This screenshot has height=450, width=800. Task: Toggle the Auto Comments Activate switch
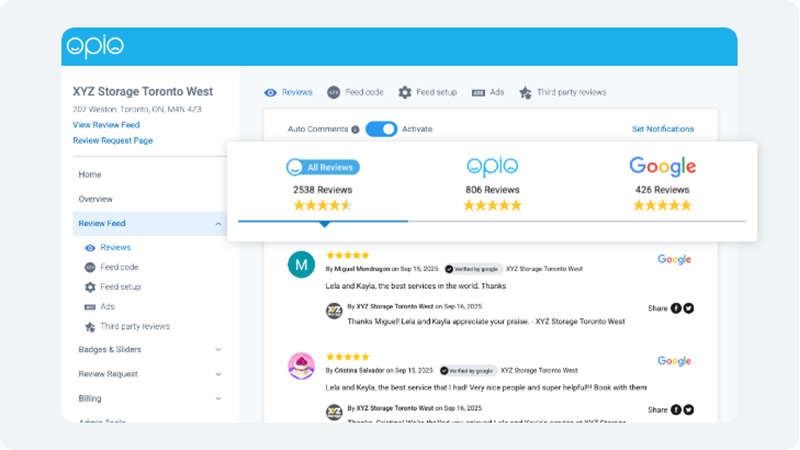click(381, 129)
